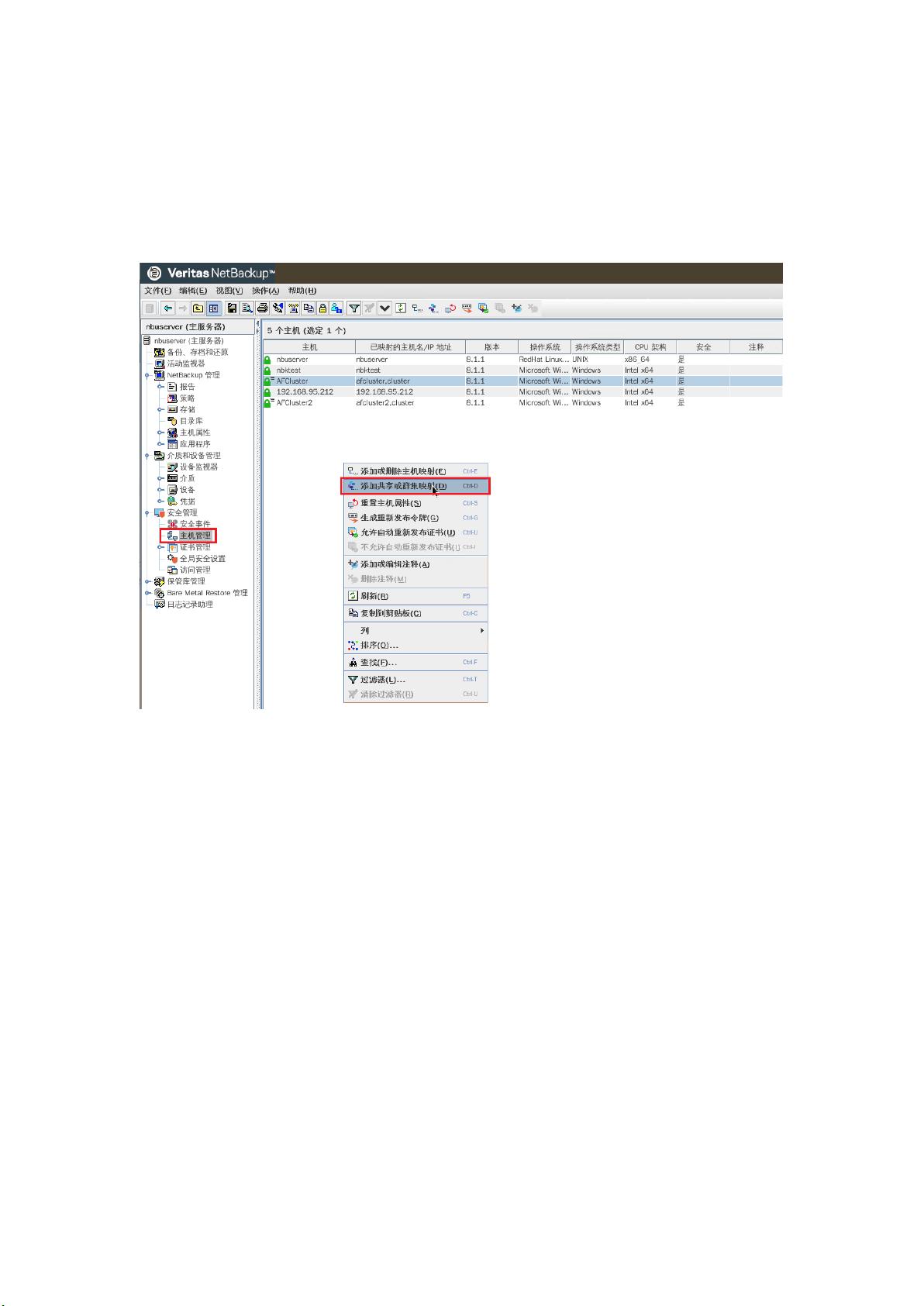924x1306 pixels.
Task: Expand the 主机属性 tree node
Action: pyautogui.click(x=160, y=432)
